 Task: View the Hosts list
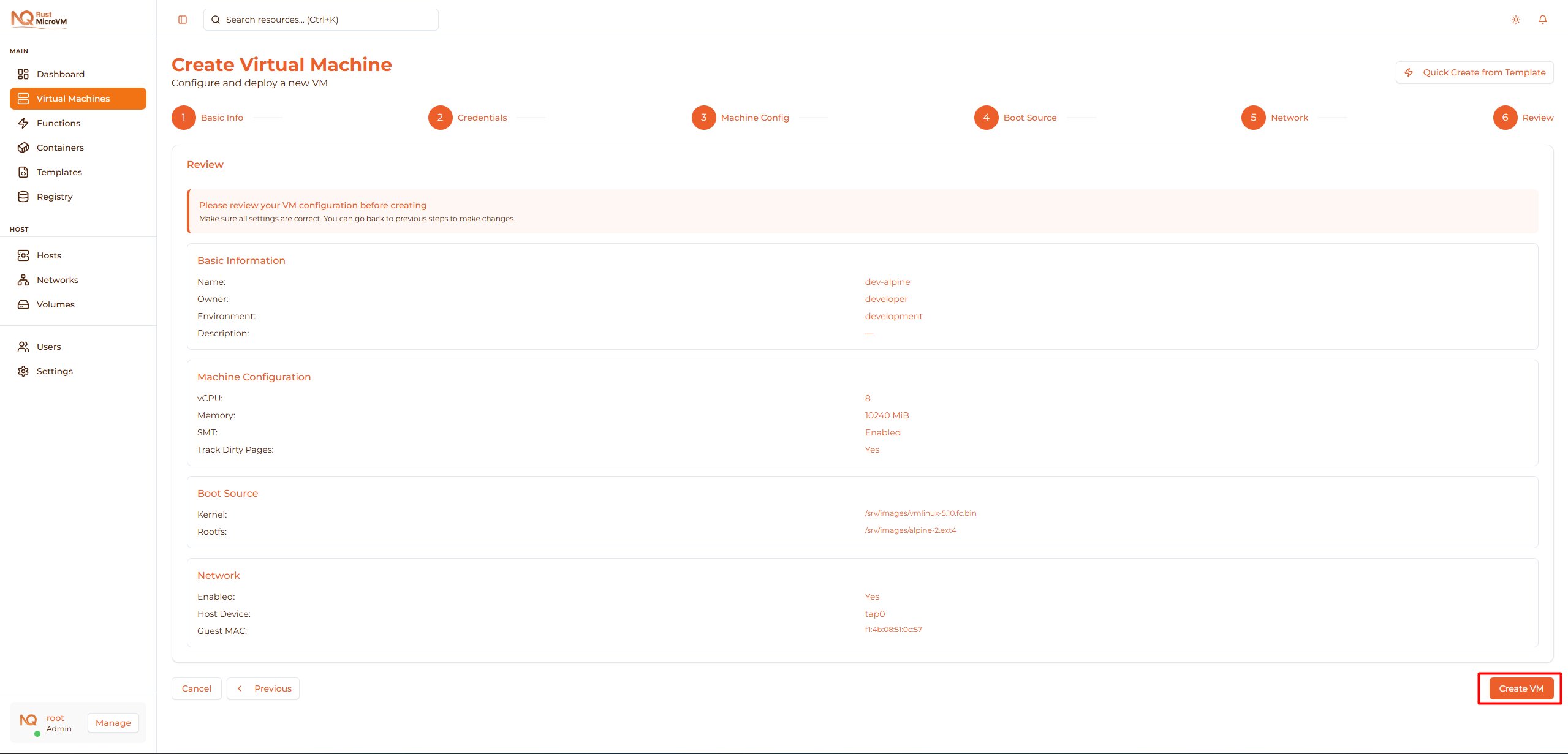coord(49,255)
